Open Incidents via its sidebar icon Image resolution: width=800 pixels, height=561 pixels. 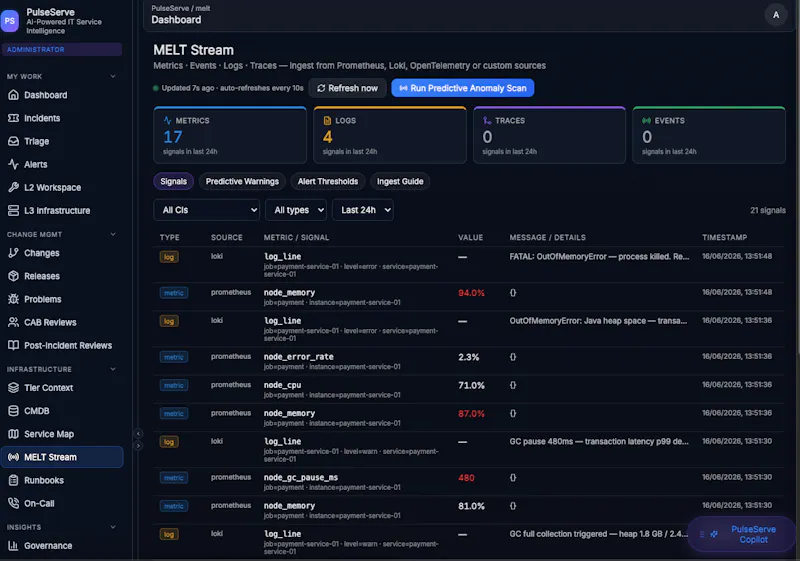13,118
